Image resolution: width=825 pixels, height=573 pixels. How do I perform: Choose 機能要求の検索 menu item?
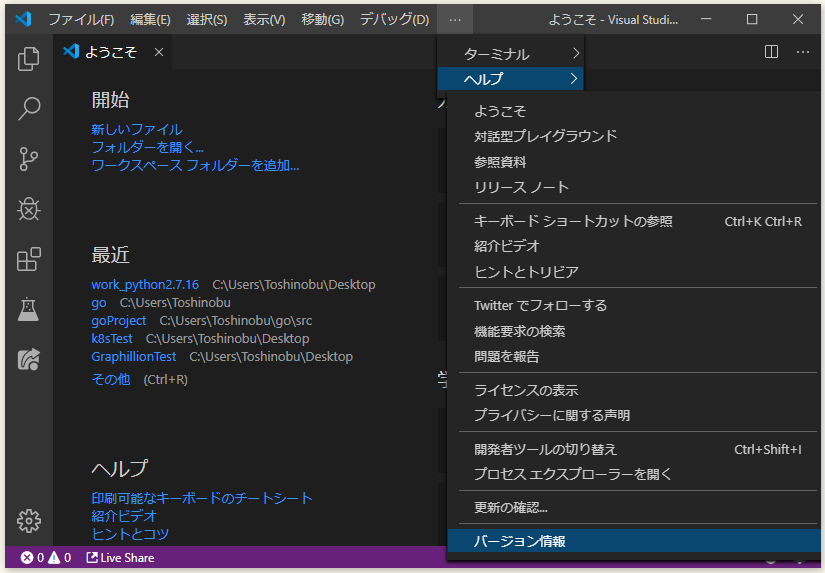coord(634,331)
